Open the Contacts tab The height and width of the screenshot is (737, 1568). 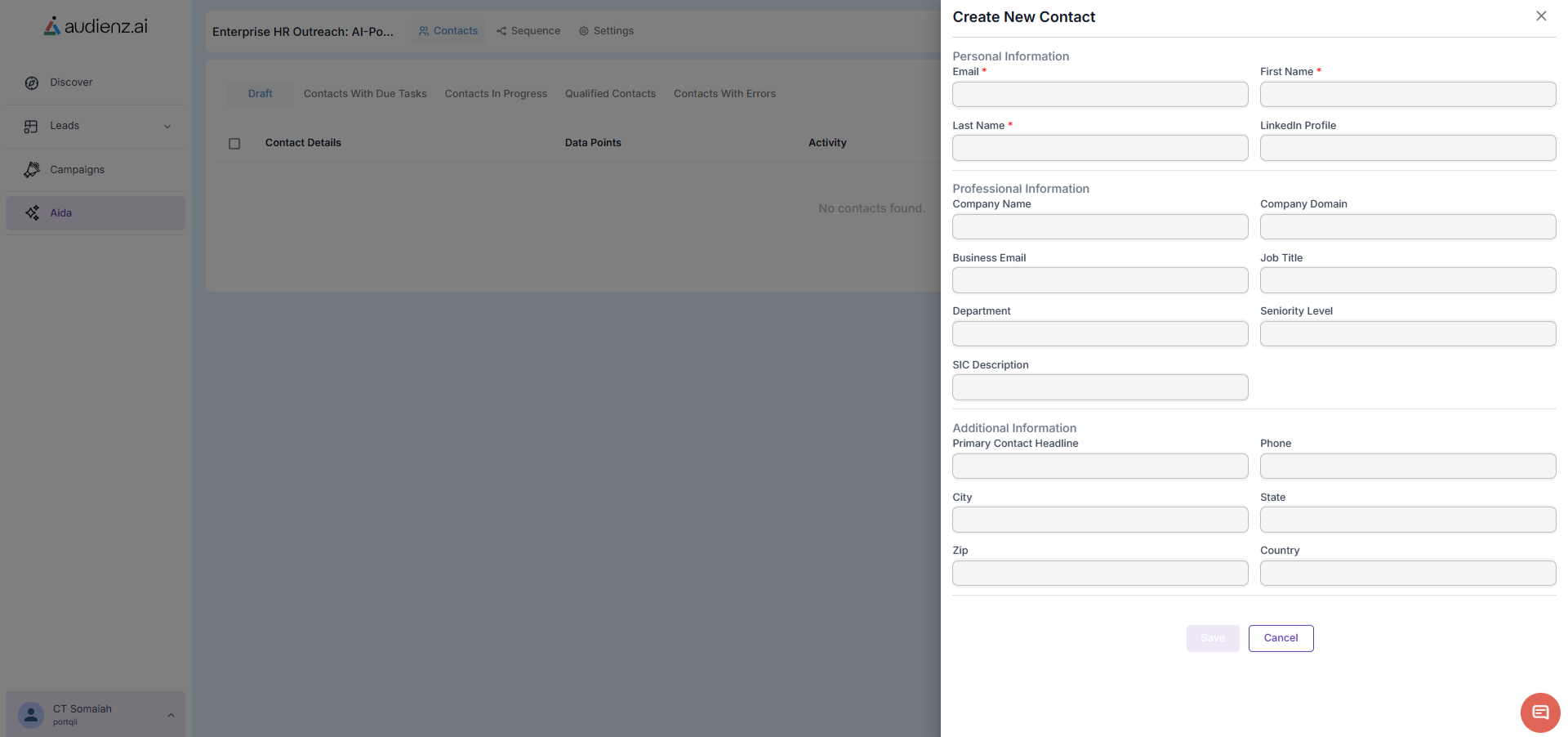click(x=448, y=31)
